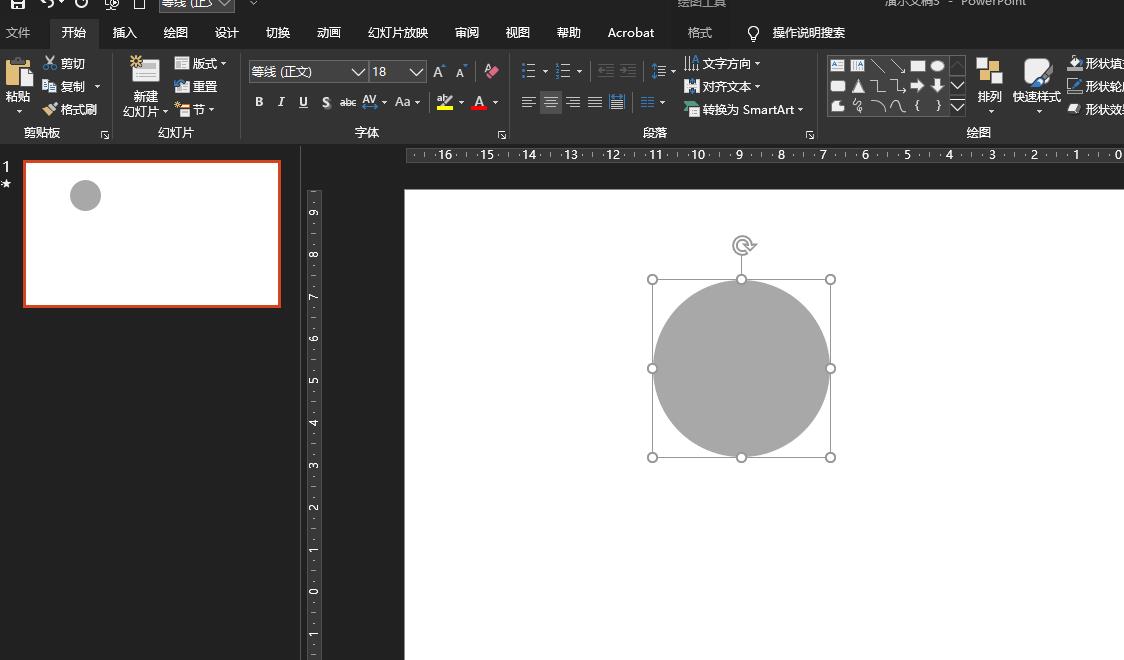Switch to the Insert (插入) tab
The height and width of the screenshot is (660, 1124).
coord(125,32)
